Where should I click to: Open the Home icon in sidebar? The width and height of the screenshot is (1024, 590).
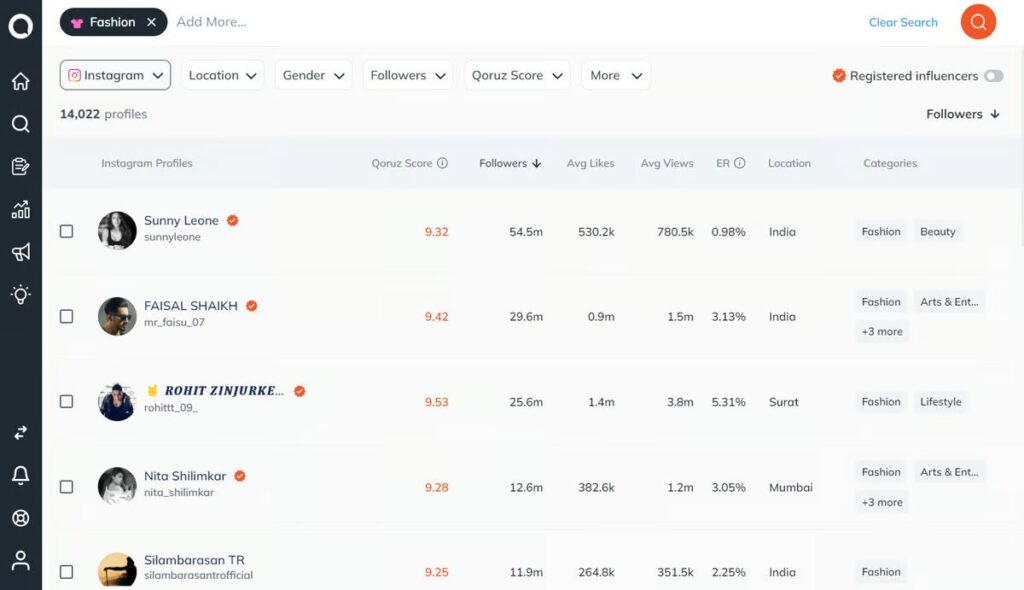[20, 81]
